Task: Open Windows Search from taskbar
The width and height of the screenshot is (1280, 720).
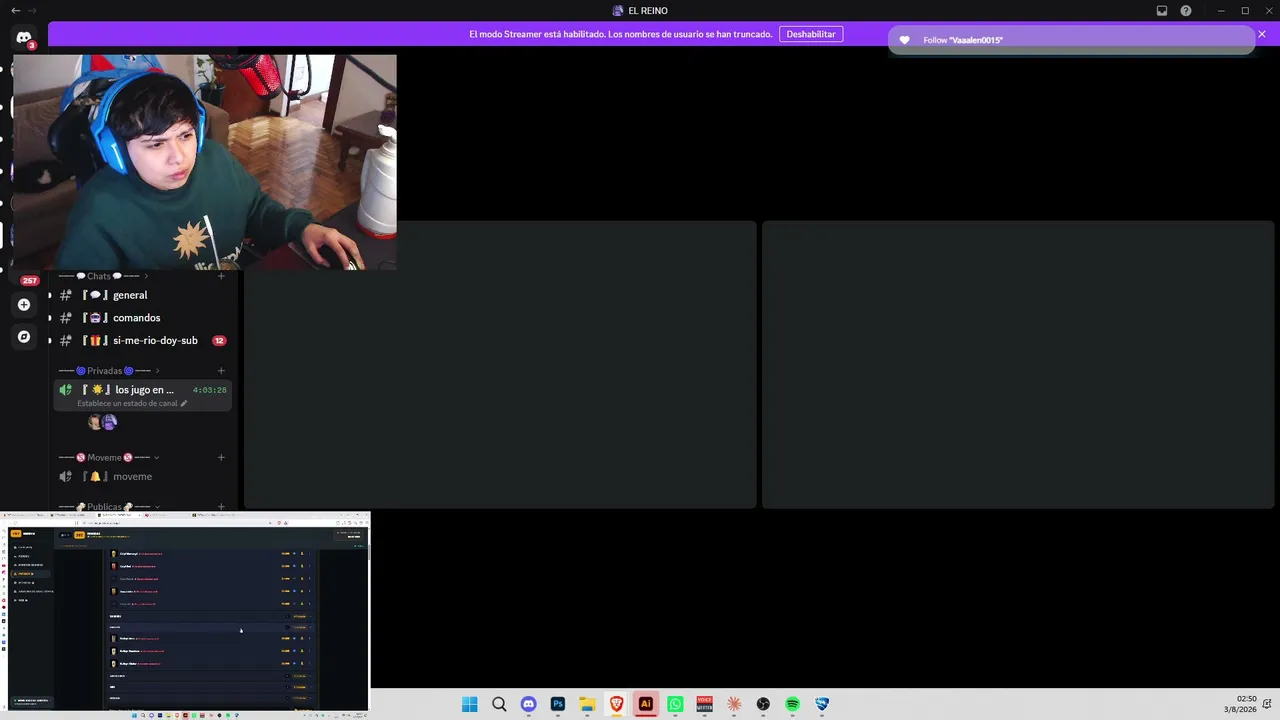Action: [x=499, y=704]
